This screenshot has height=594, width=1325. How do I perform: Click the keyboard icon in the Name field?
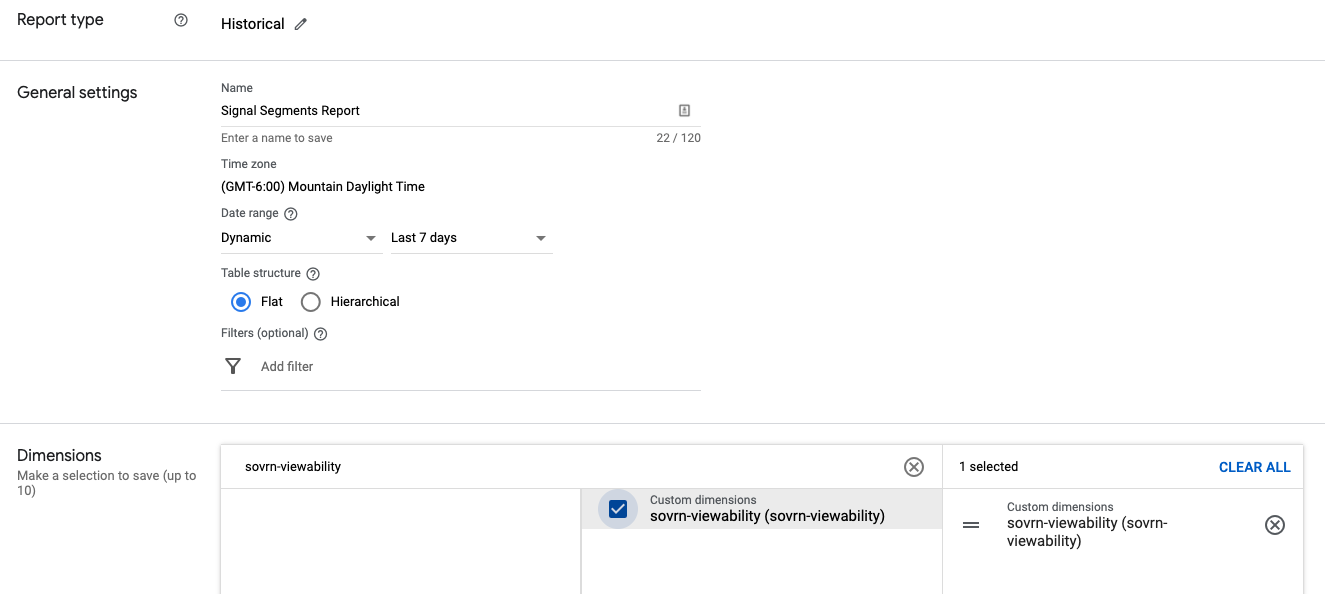(x=686, y=110)
